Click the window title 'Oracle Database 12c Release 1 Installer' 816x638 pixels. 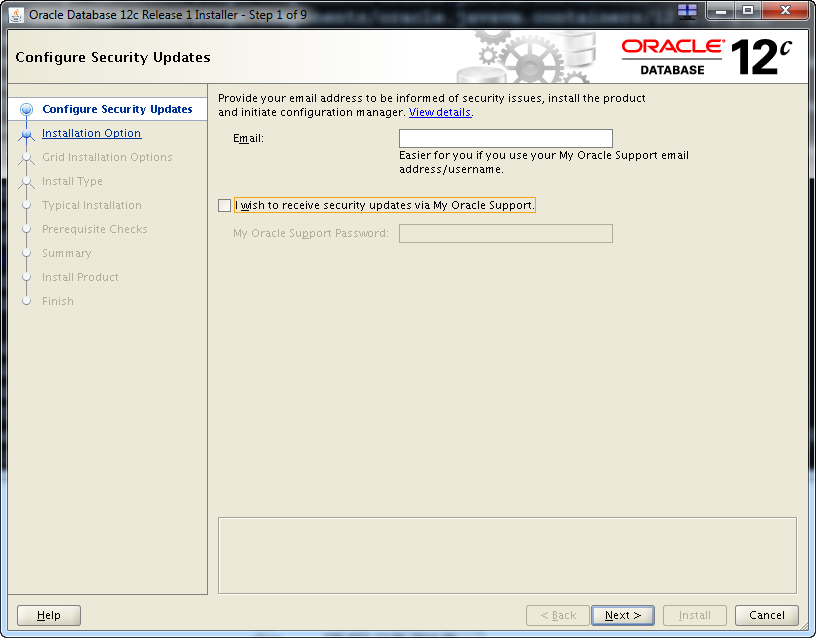133,15
